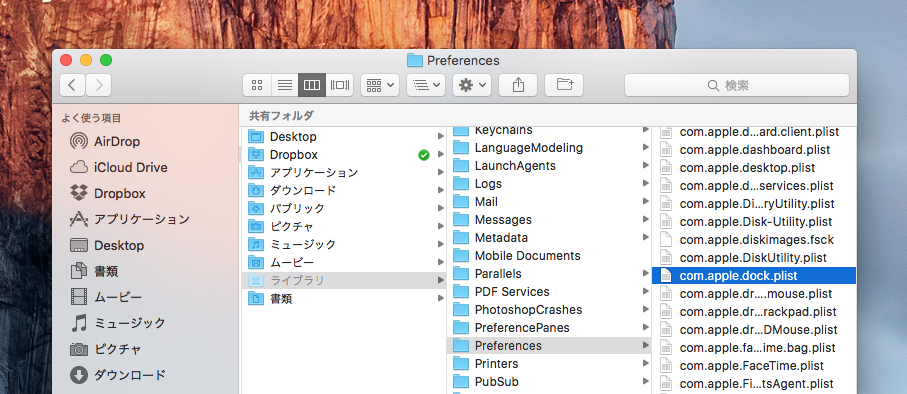Select ダウンロード folder in first column
This screenshot has width=907, height=394.
coord(344,191)
